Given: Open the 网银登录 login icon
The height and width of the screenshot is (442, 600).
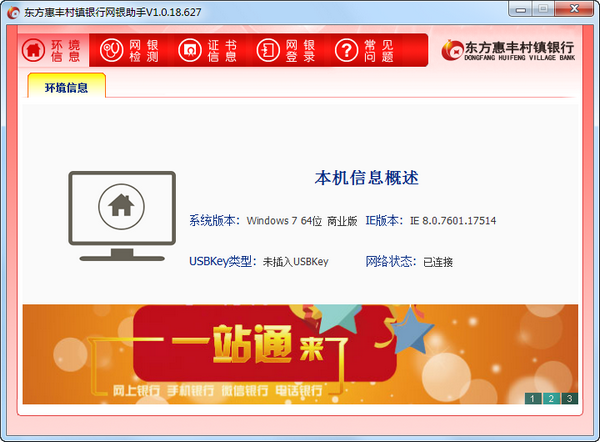Looking at the screenshot, I should pyautogui.click(x=268, y=49).
